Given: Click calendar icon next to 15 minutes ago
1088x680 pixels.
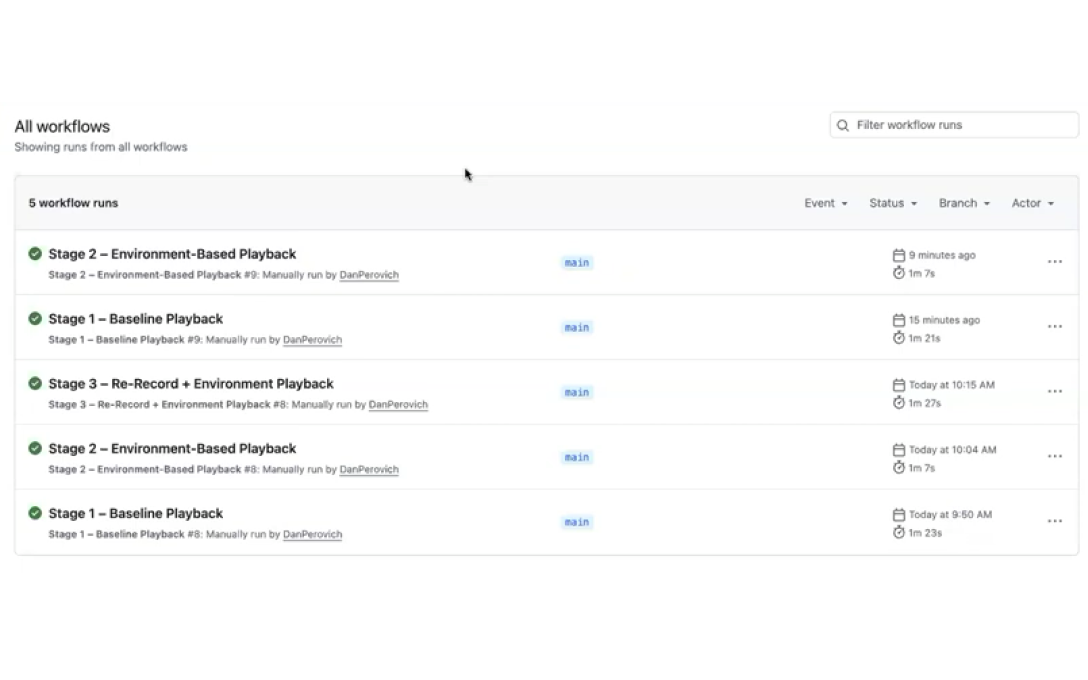Looking at the screenshot, I should pos(899,320).
